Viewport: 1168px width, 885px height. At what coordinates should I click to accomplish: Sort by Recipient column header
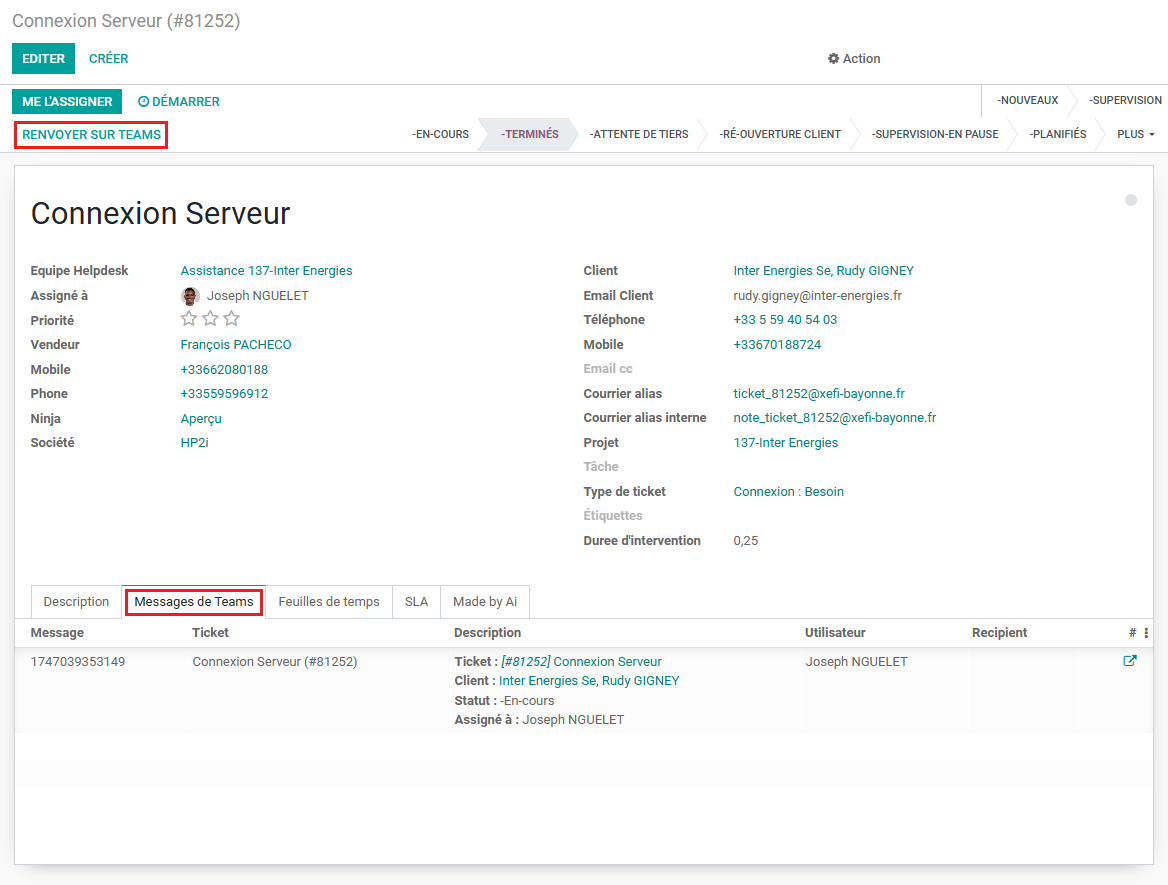(x=999, y=633)
